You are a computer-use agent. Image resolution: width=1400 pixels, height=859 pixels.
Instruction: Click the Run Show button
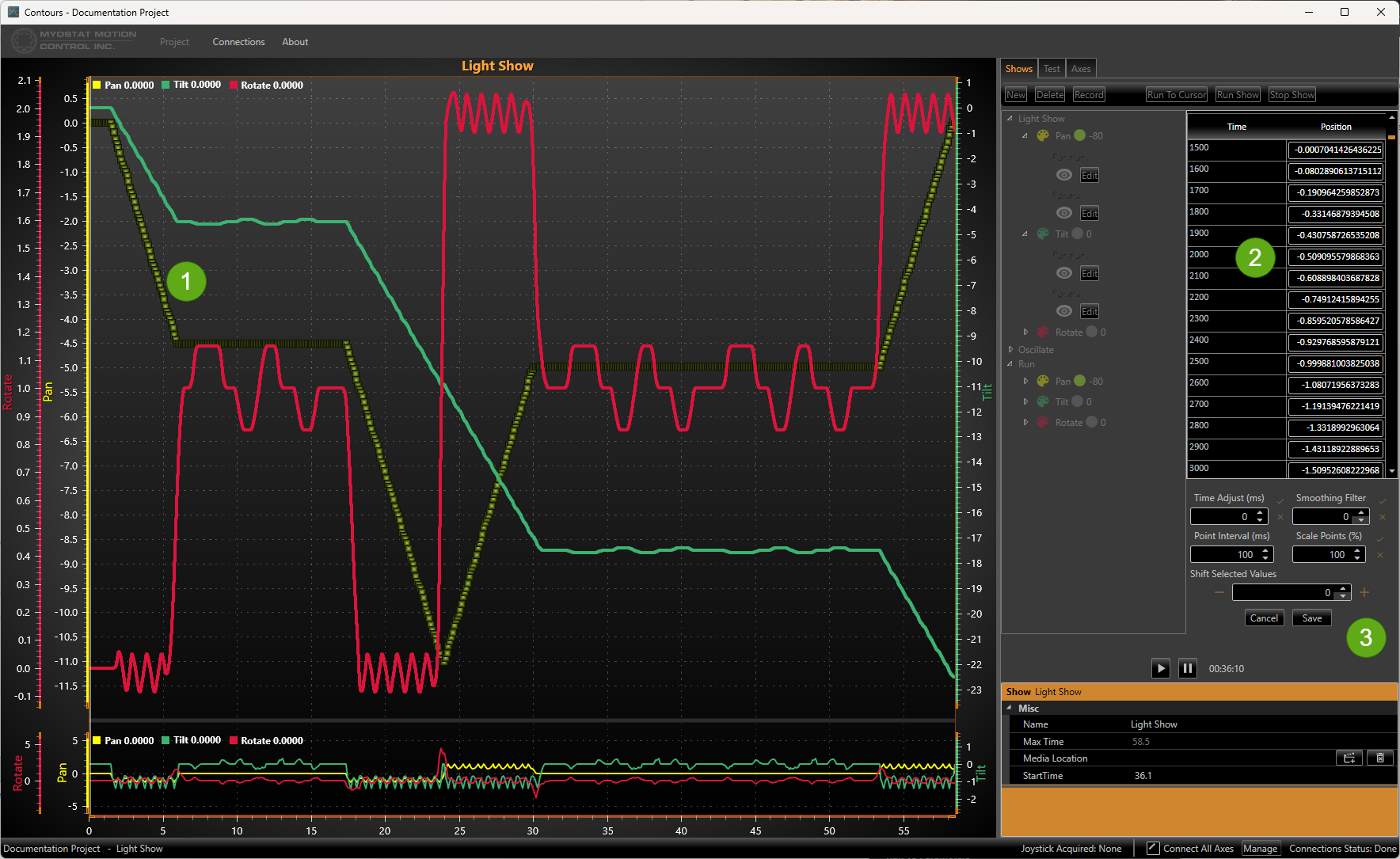(x=1238, y=95)
